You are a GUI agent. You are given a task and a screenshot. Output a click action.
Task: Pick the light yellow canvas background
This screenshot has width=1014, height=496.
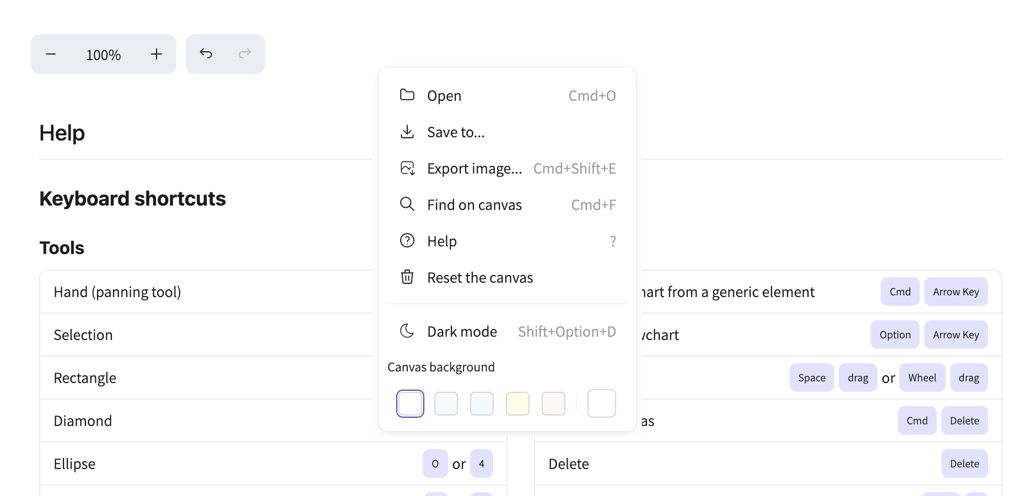click(518, 403)
